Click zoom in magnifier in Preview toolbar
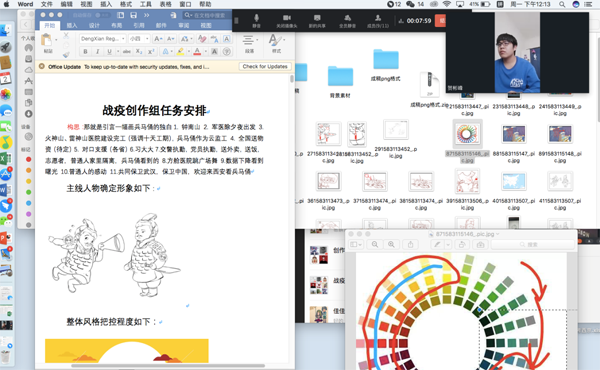 [x=391, y=244]
